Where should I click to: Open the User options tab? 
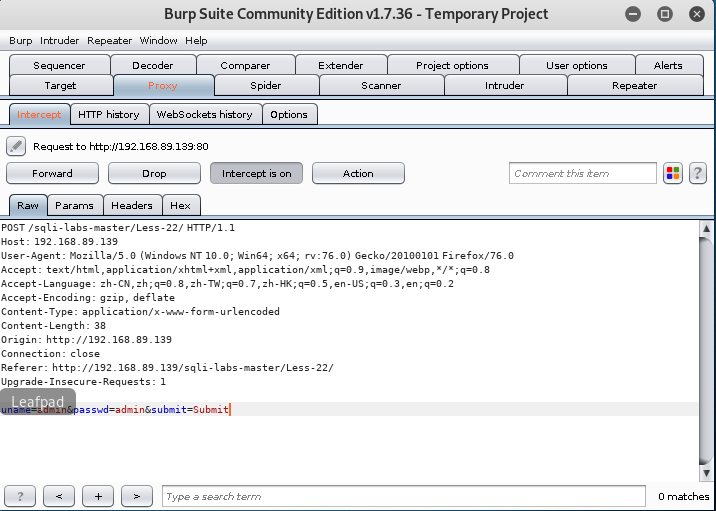point(577,65)
